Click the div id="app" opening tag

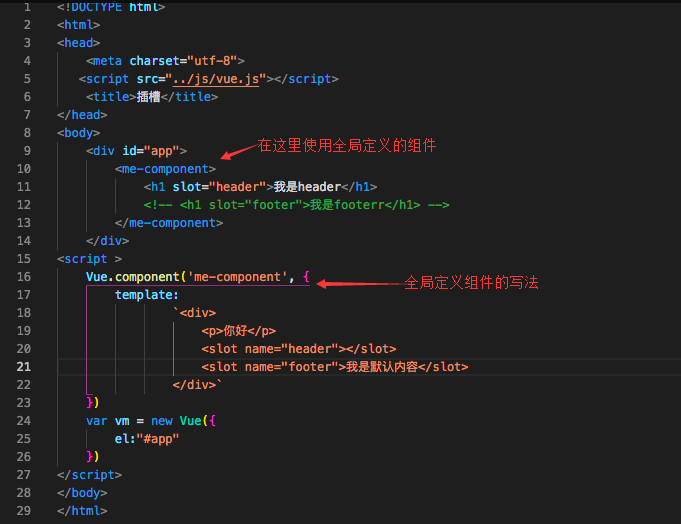click(136, 151)
